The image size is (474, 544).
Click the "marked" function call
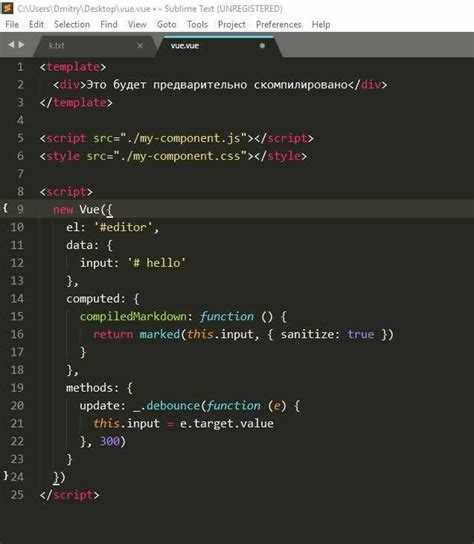[160, 334]
